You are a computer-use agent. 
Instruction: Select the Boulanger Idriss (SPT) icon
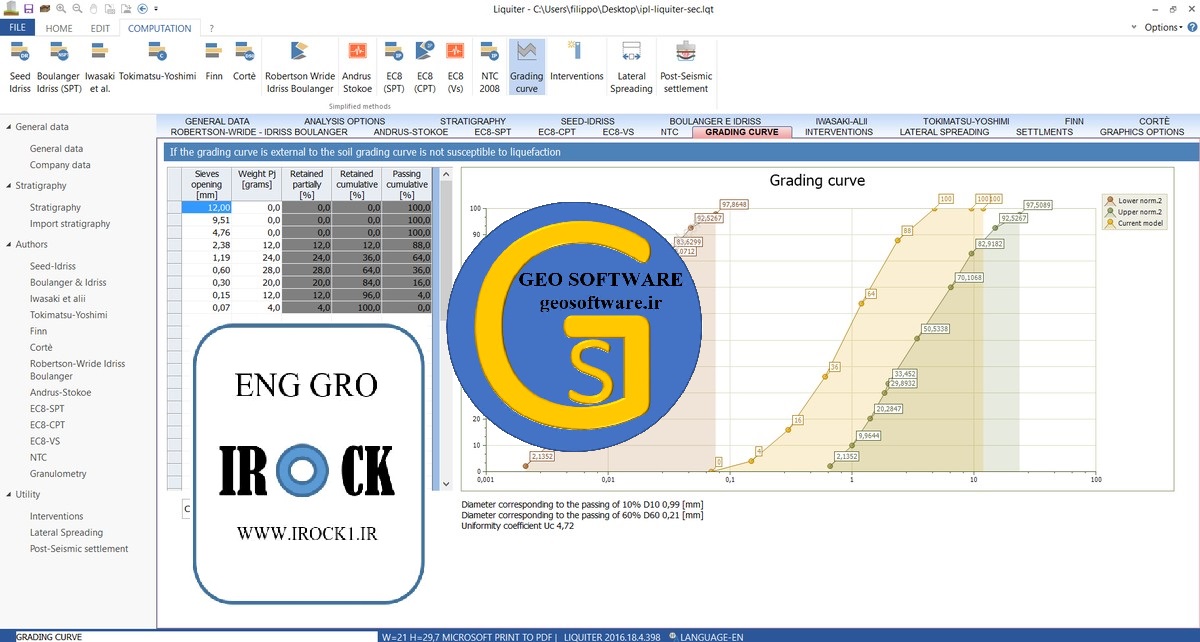click(58, 52)
